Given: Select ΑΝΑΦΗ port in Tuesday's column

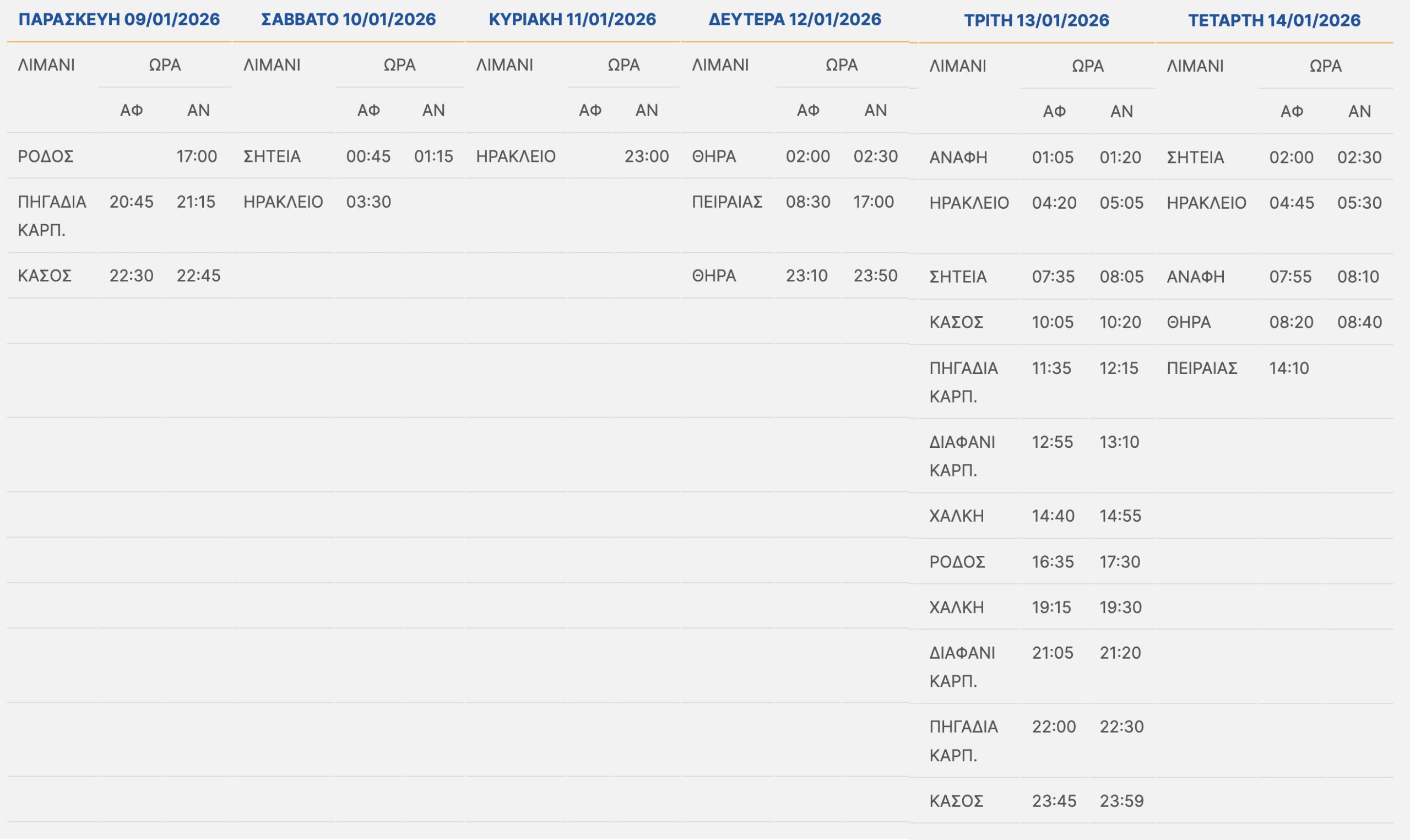Looking at the screenshot, I should [x=958, y=158].
